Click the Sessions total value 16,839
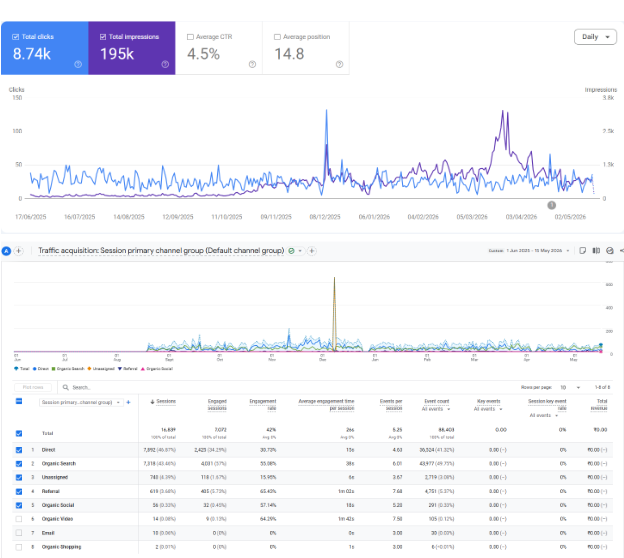 point(168,430)
